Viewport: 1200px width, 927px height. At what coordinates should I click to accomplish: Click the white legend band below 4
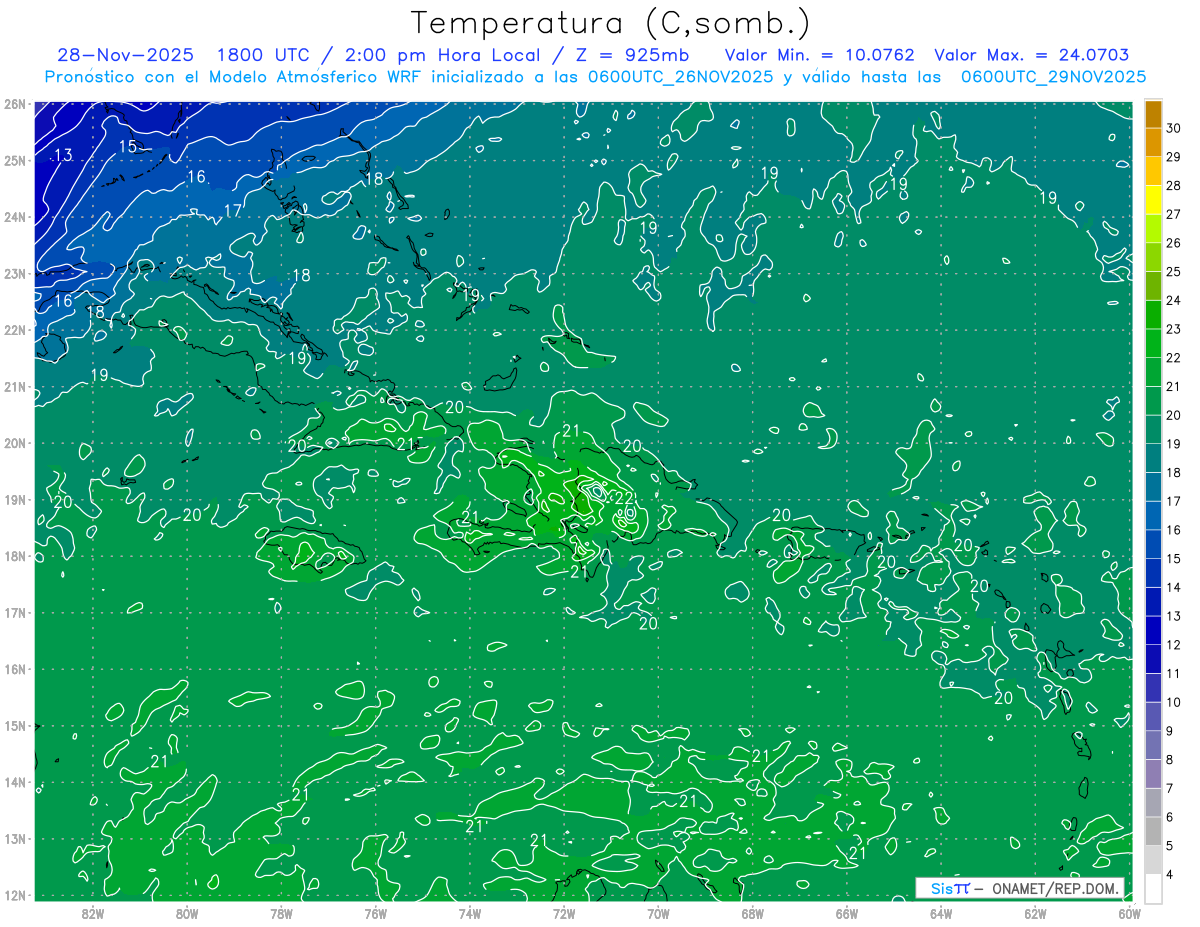click(x=1153, y=888)
